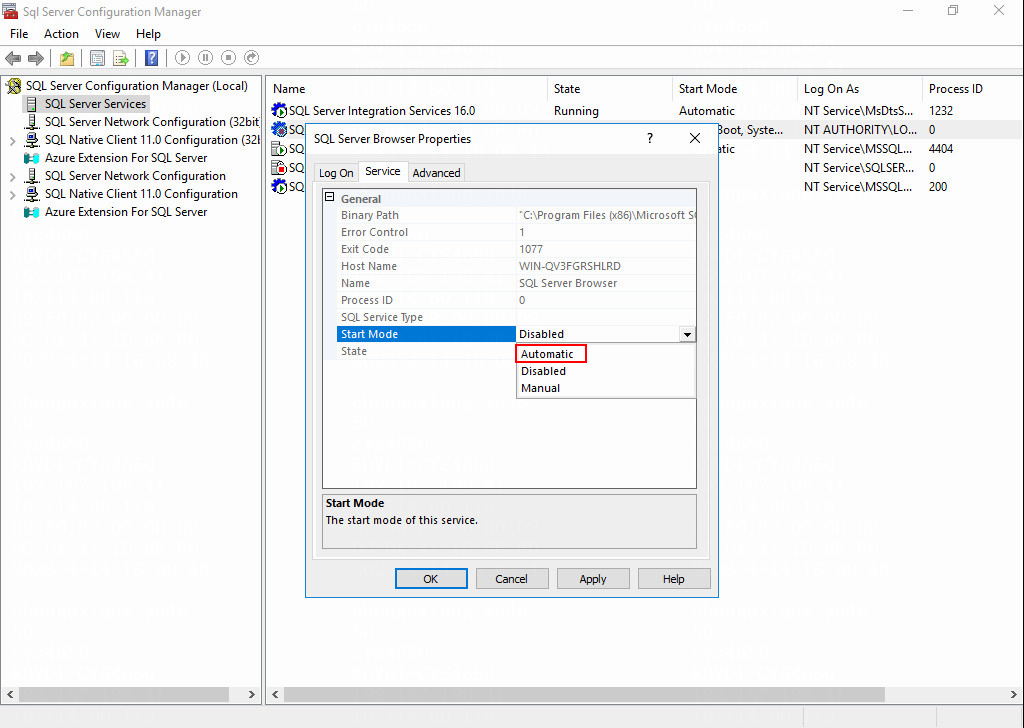Viewport: 1024px width, 728px height.
Task: Select the Host Name property row
Action: click(x=516, y=266)
